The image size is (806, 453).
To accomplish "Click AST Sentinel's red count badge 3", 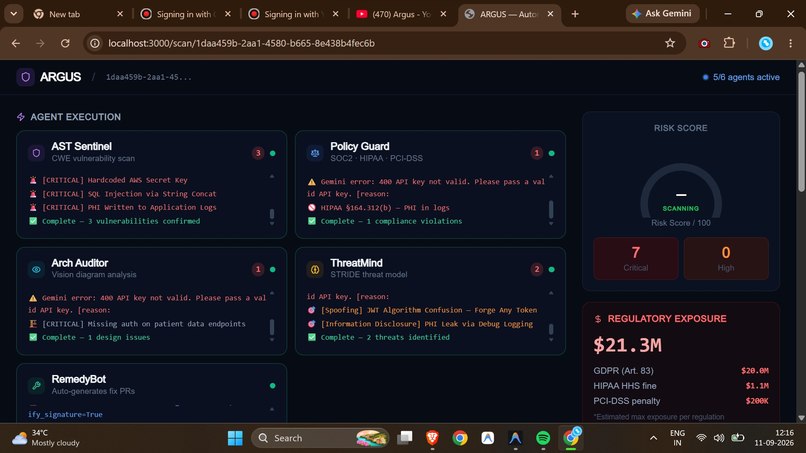I will (258, 153).
